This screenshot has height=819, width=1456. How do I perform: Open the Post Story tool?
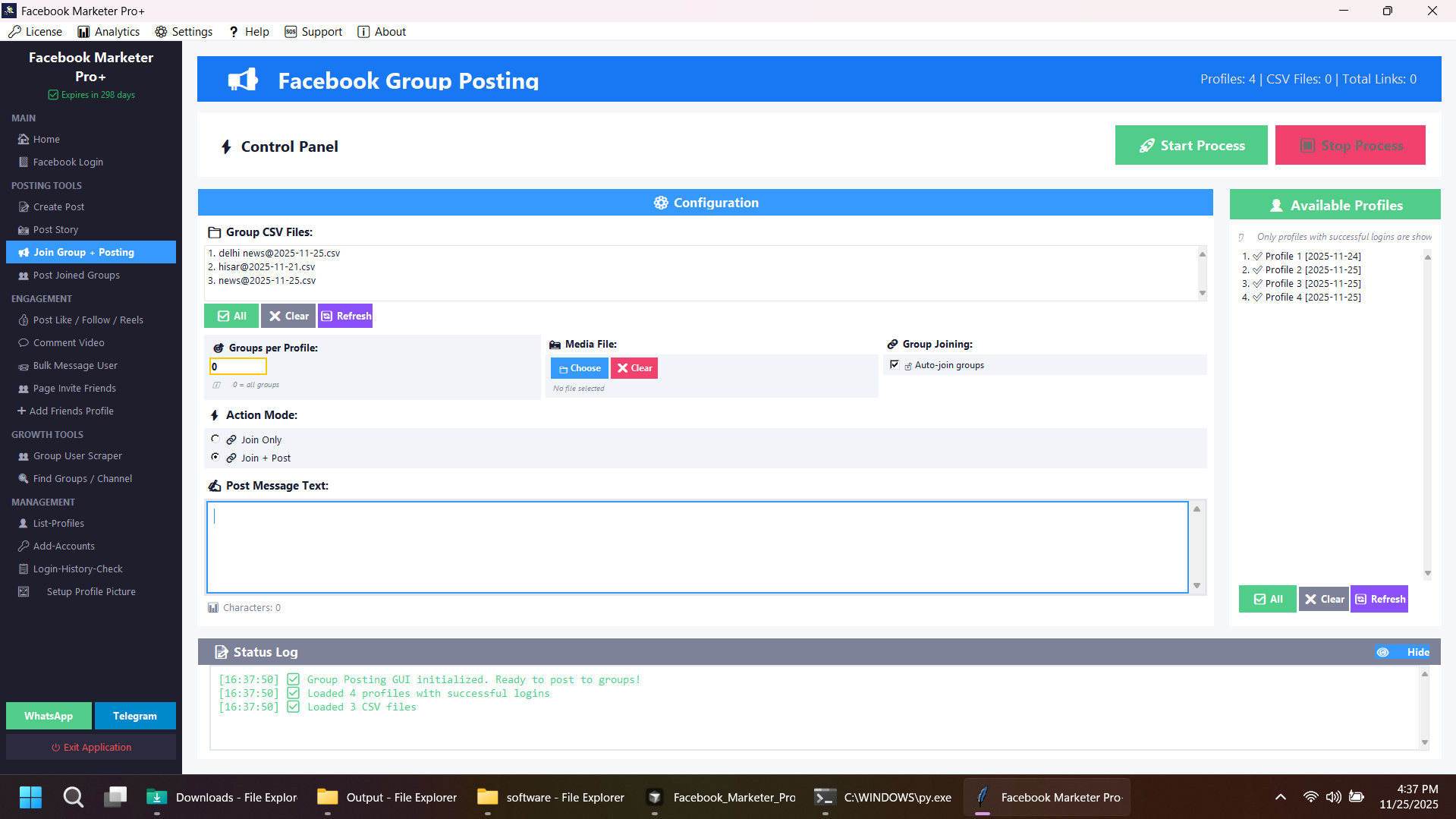(x=55, y=229)
